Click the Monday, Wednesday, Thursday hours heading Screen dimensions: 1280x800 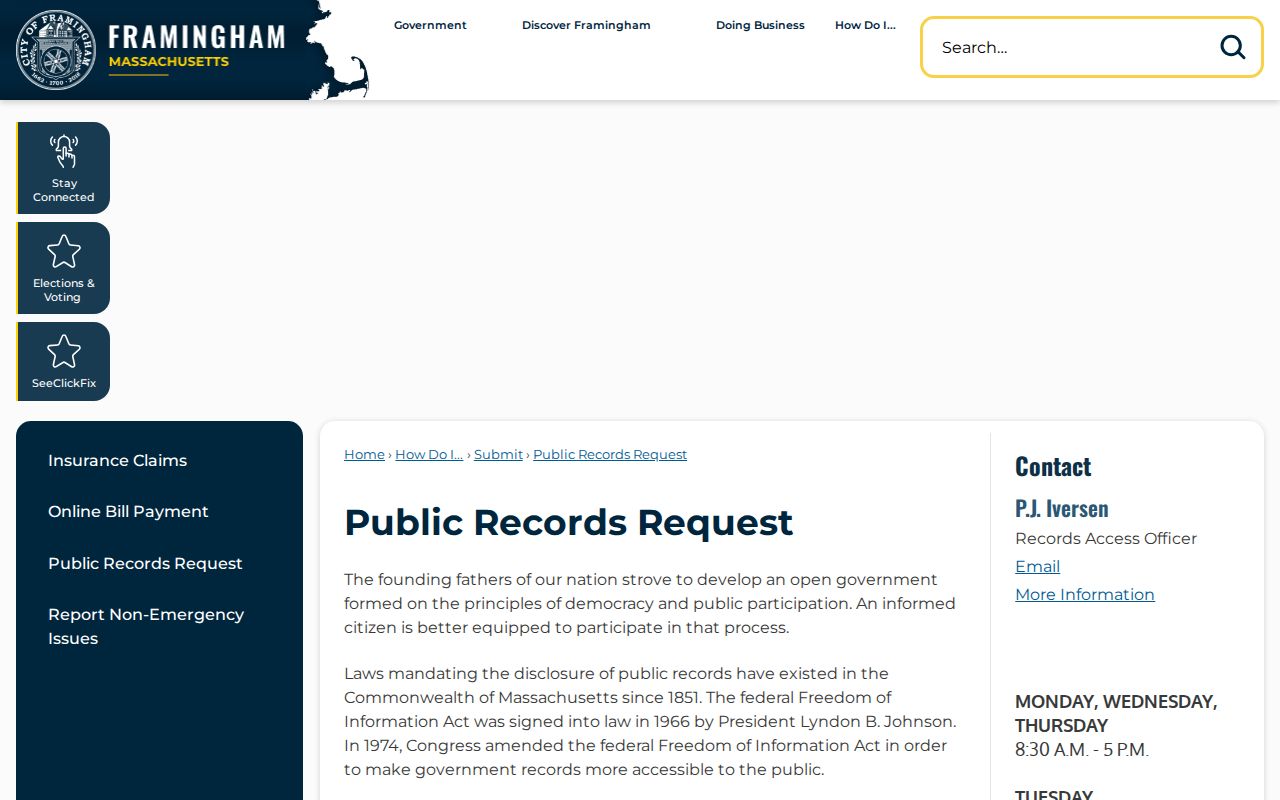point(1116,713)
